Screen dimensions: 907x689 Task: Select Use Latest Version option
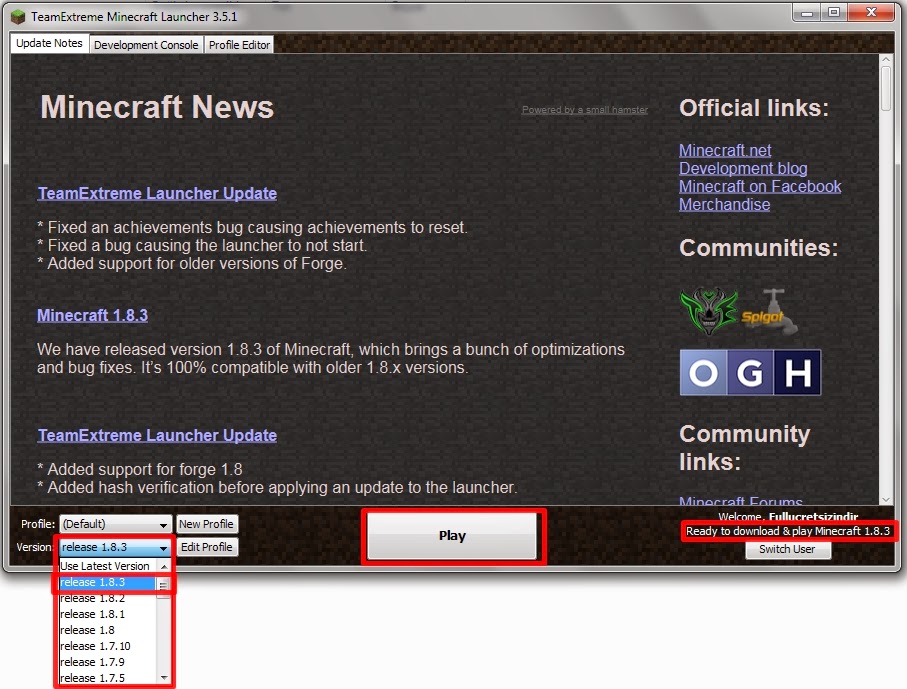(x=108, y=566)
